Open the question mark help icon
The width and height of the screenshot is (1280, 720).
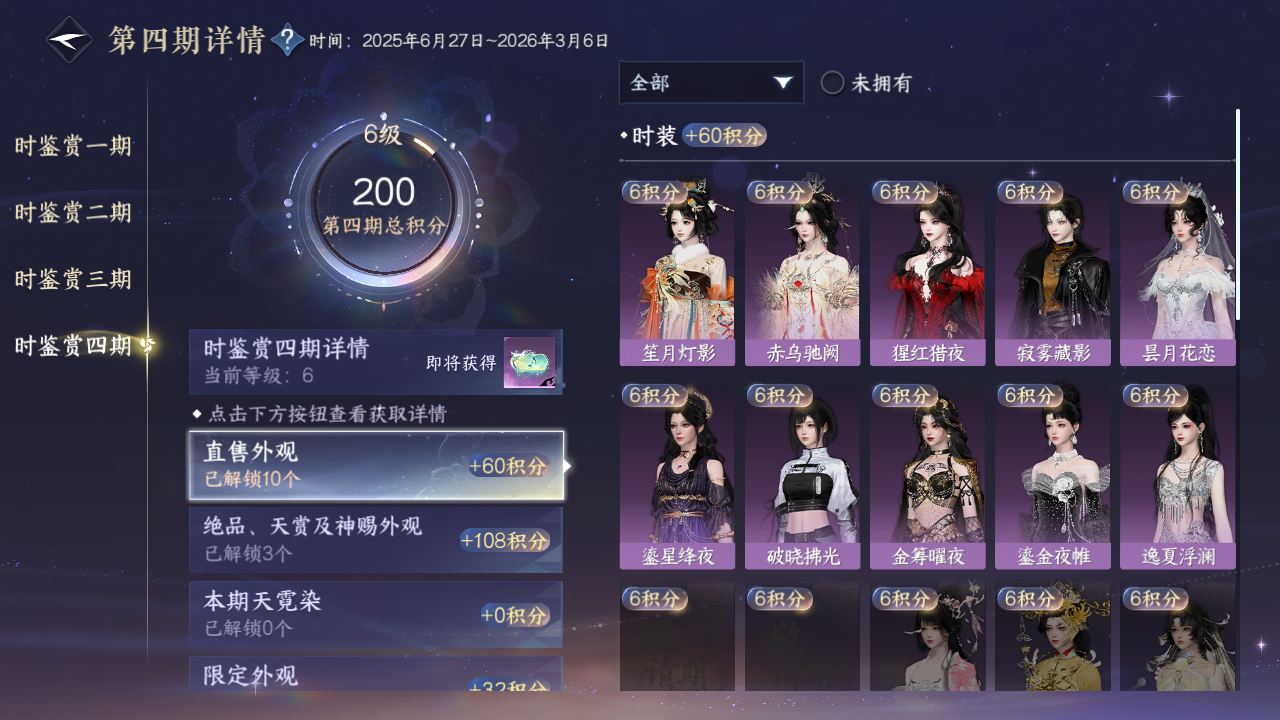287,40
